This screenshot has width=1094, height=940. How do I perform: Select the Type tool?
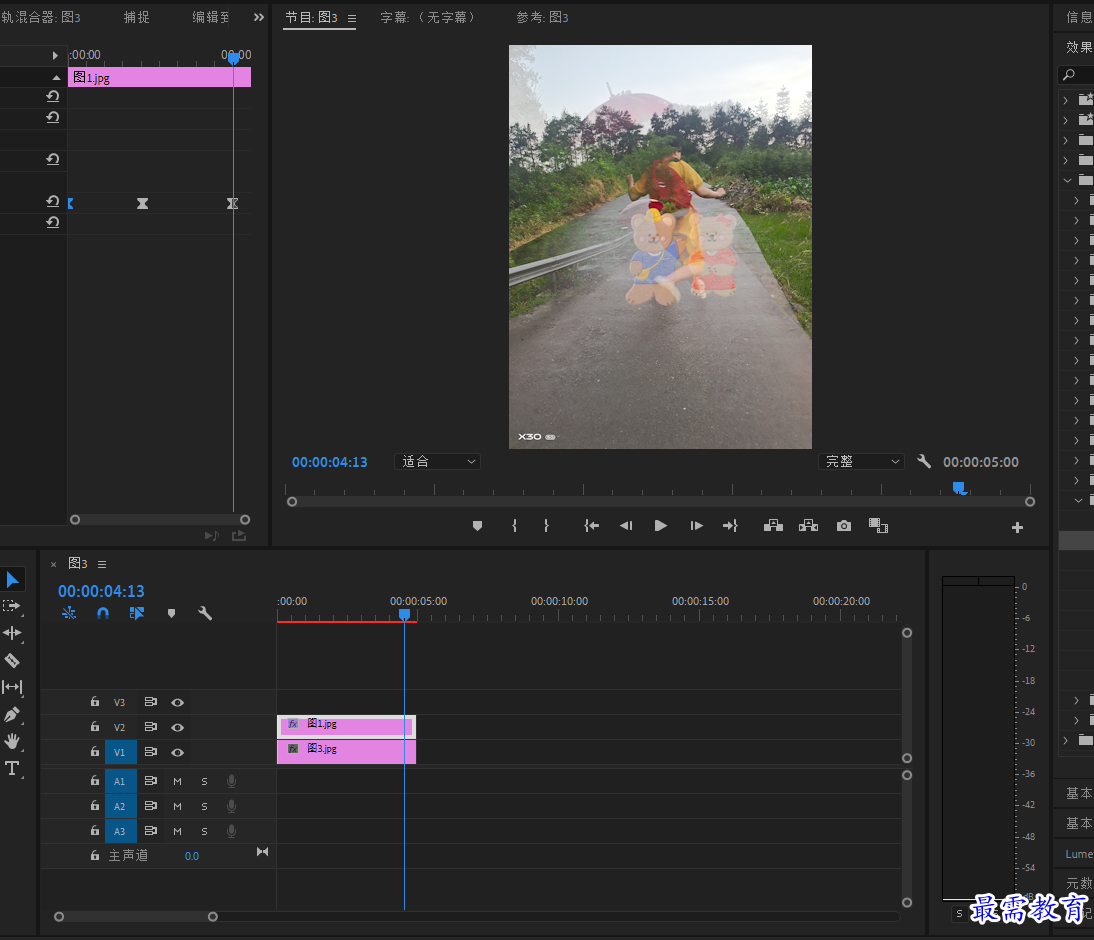12,768
